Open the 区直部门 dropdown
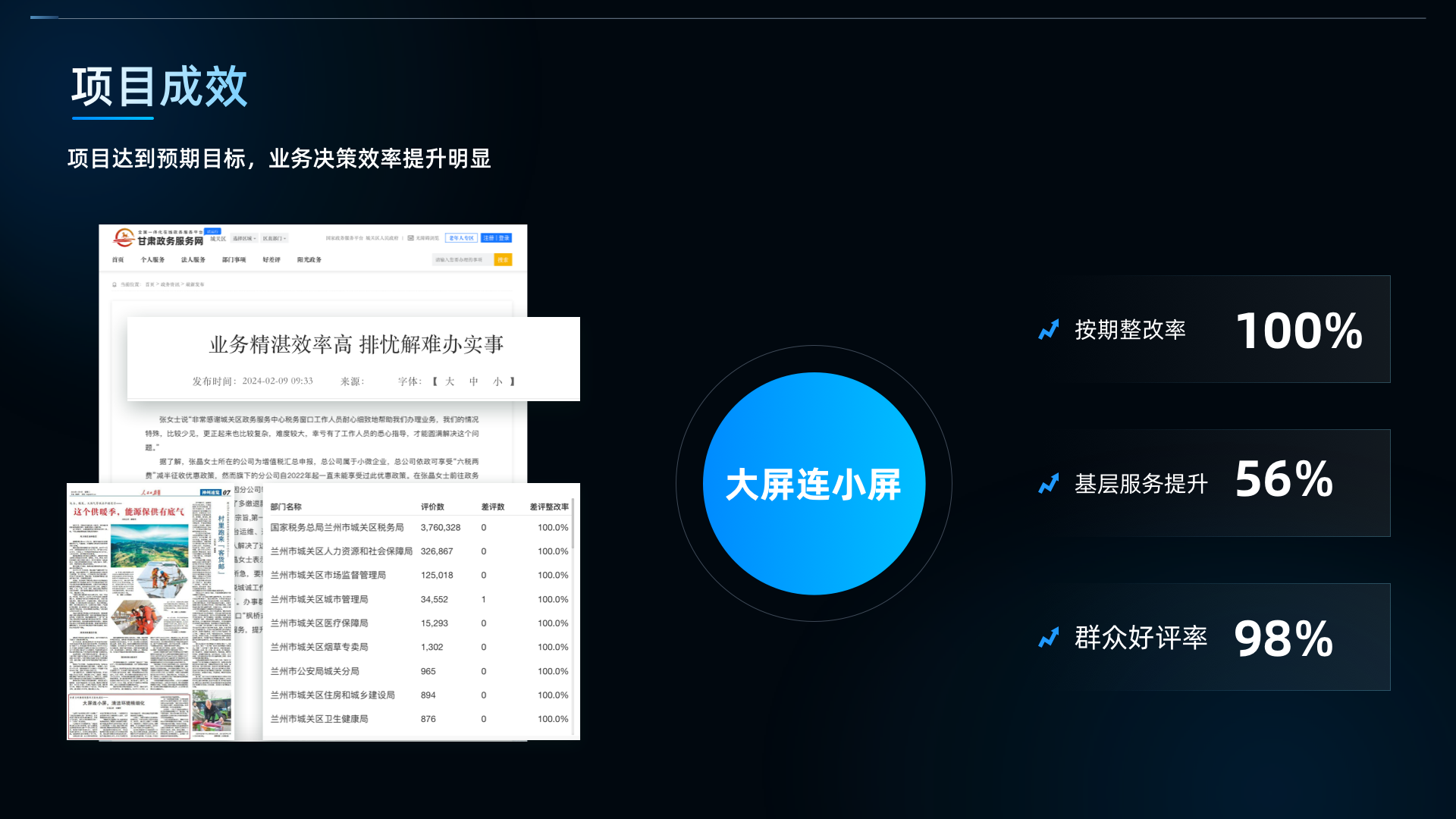 275,237
